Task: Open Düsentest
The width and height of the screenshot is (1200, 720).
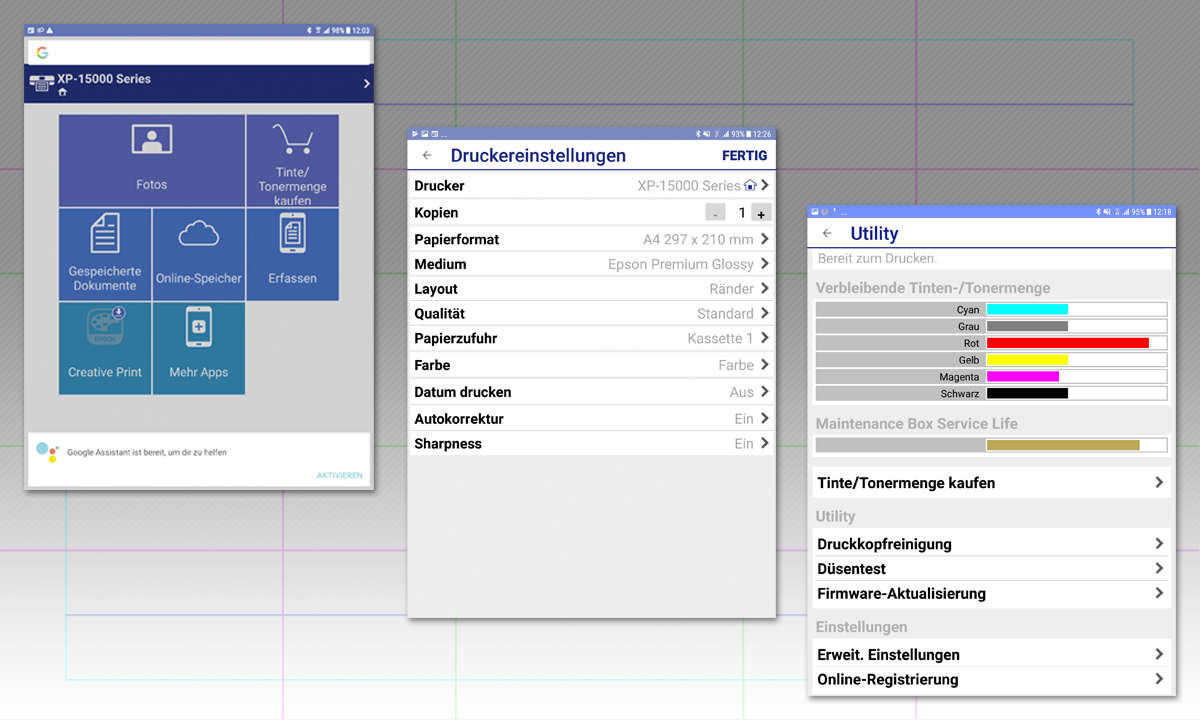Action: coord(991,568)
